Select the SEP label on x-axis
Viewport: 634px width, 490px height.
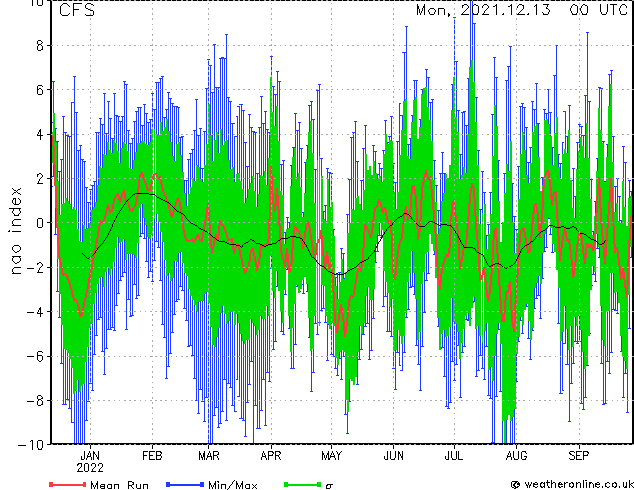coord(579,456)
